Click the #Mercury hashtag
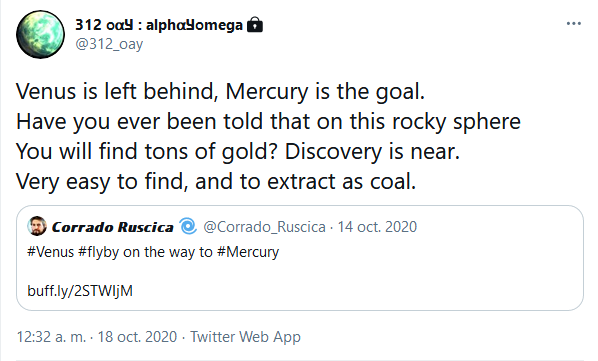 click(x=248, y=252)
